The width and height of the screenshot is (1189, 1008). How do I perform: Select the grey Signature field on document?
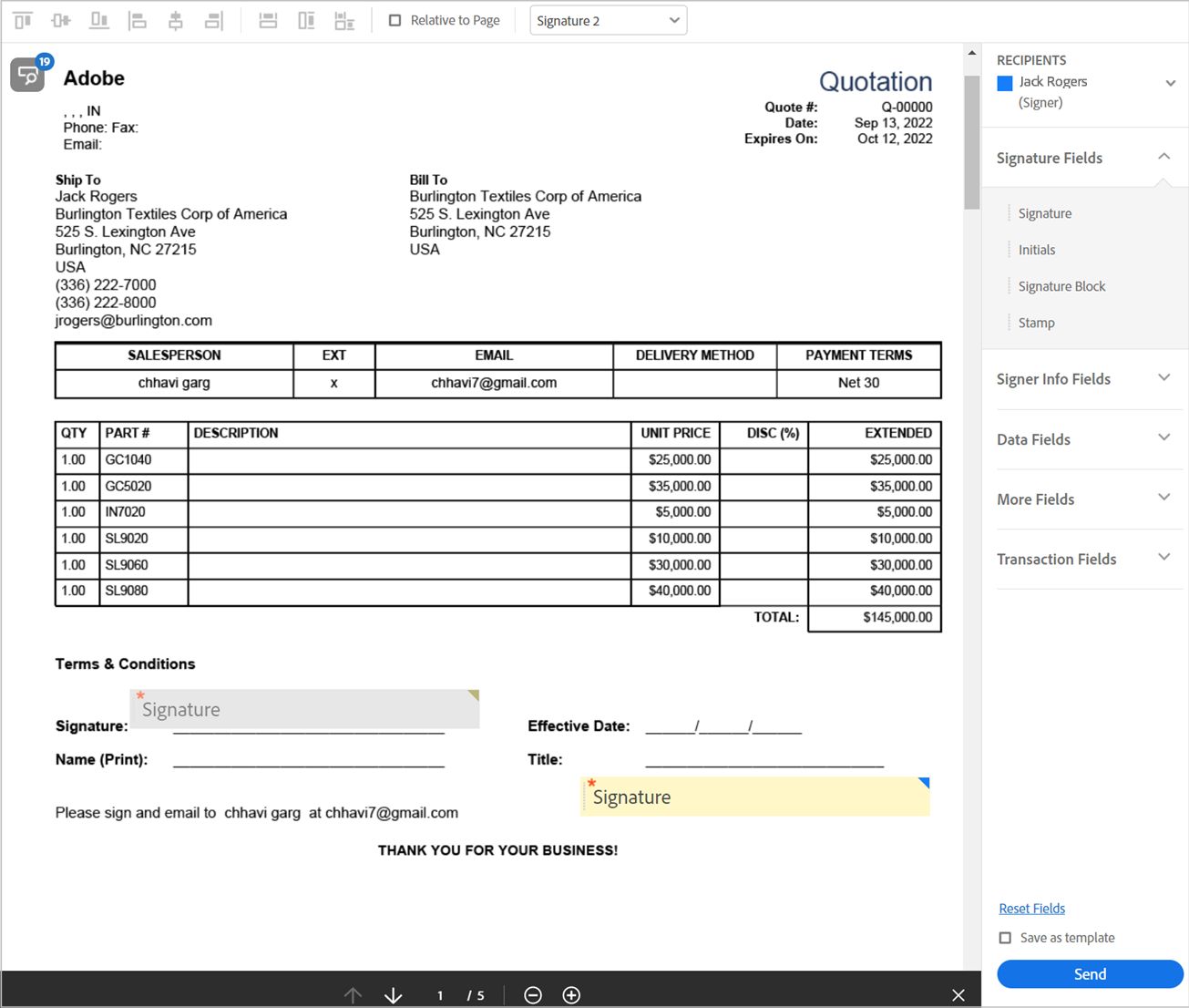click(x=305, y=708)
